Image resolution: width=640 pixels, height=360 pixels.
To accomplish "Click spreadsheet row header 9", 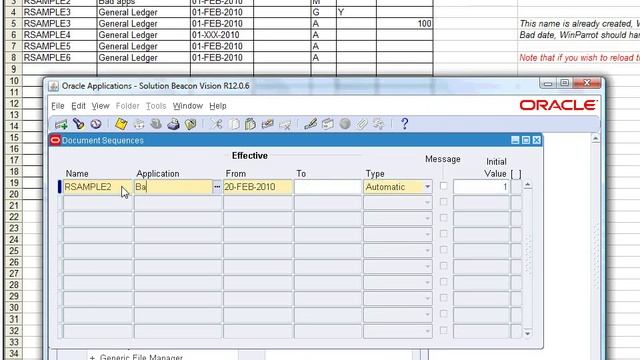I will click(x=13, y=69).
